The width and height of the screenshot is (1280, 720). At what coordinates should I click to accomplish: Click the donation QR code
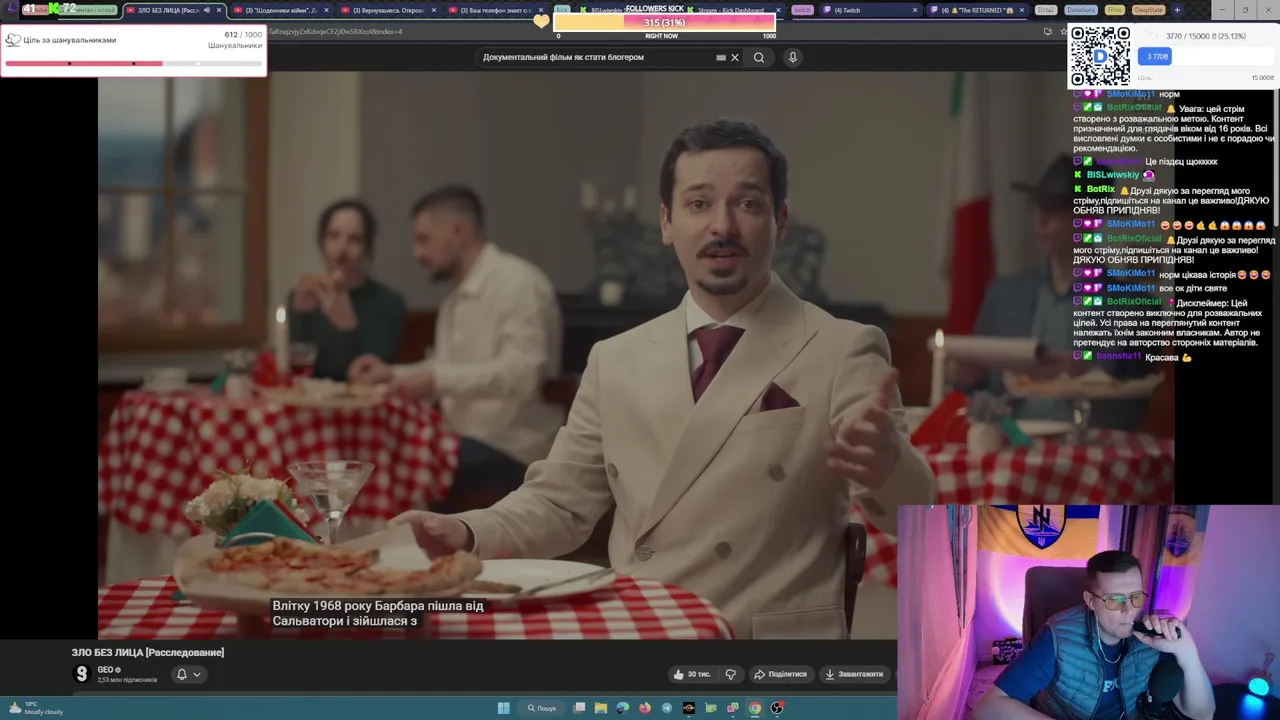[x=1100, y=56]
